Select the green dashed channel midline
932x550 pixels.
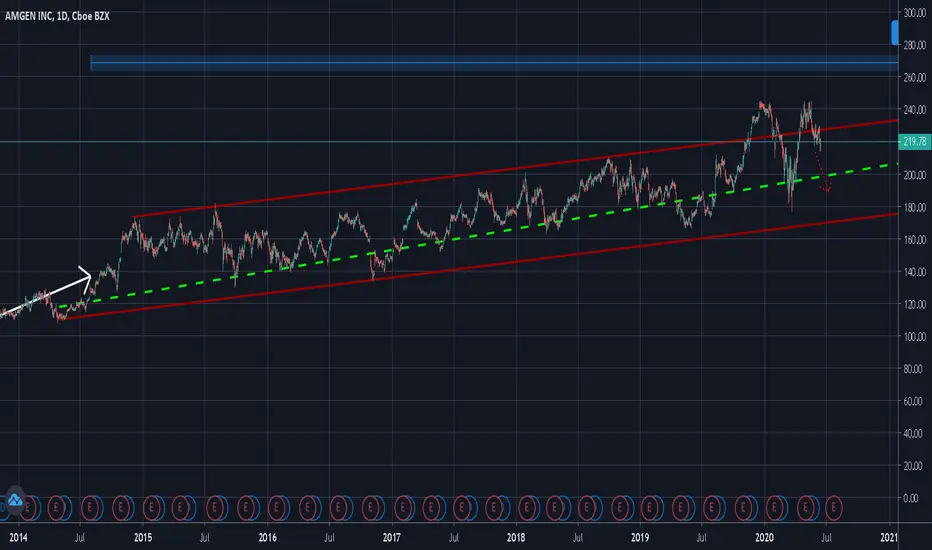click(478, 235)
